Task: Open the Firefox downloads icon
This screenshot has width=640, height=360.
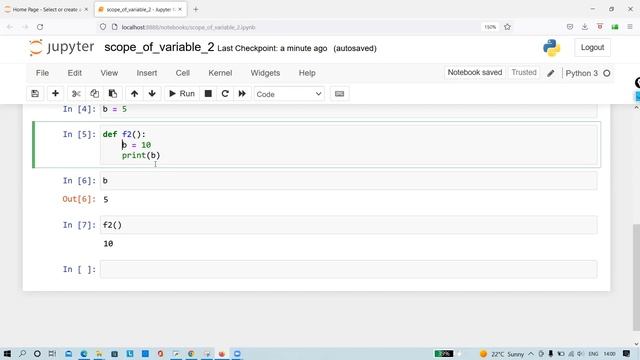Action: tap(584, 27)
